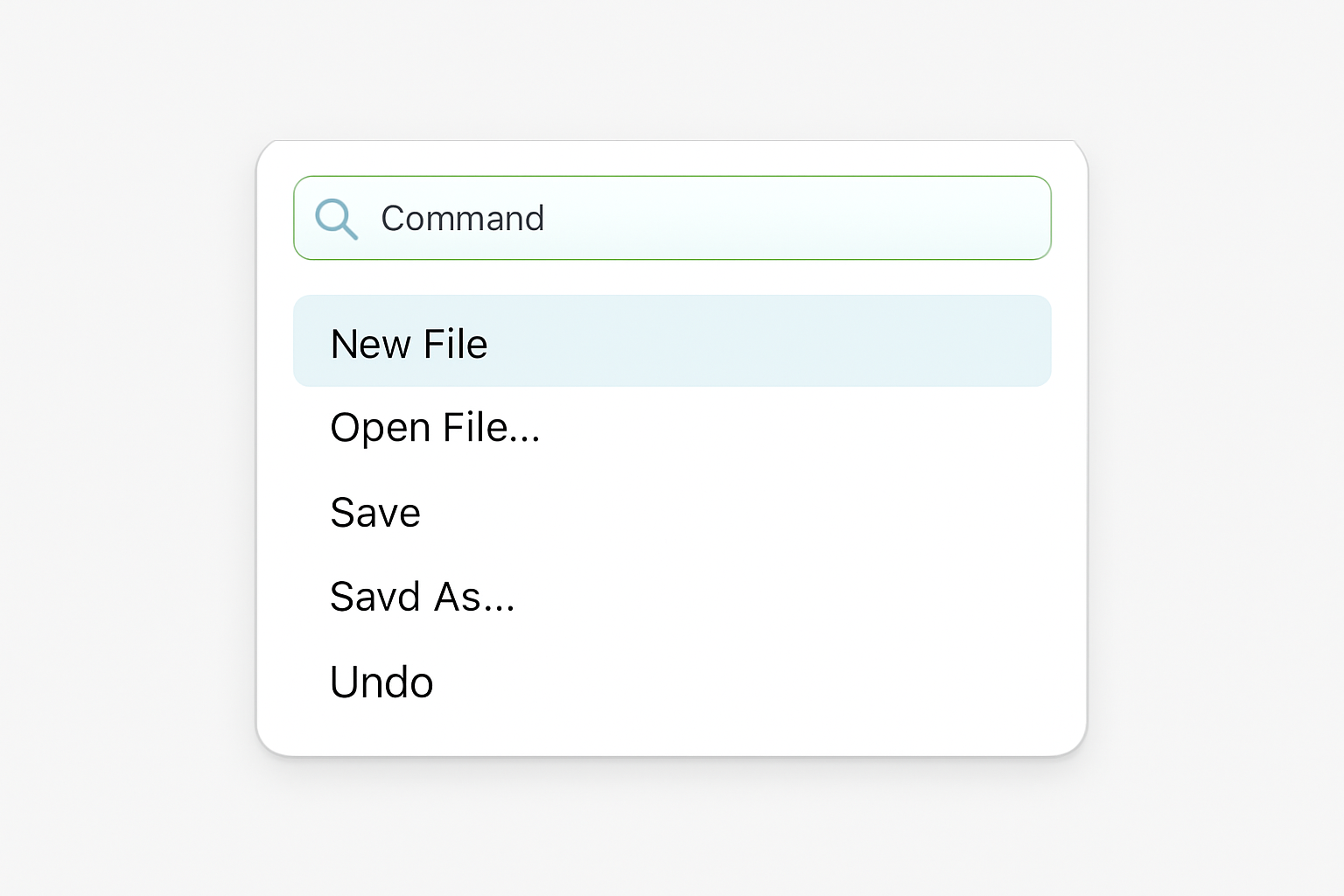Click Save in the command palette
Viewport: 1344px width, 896px height.
coord(672,513)
